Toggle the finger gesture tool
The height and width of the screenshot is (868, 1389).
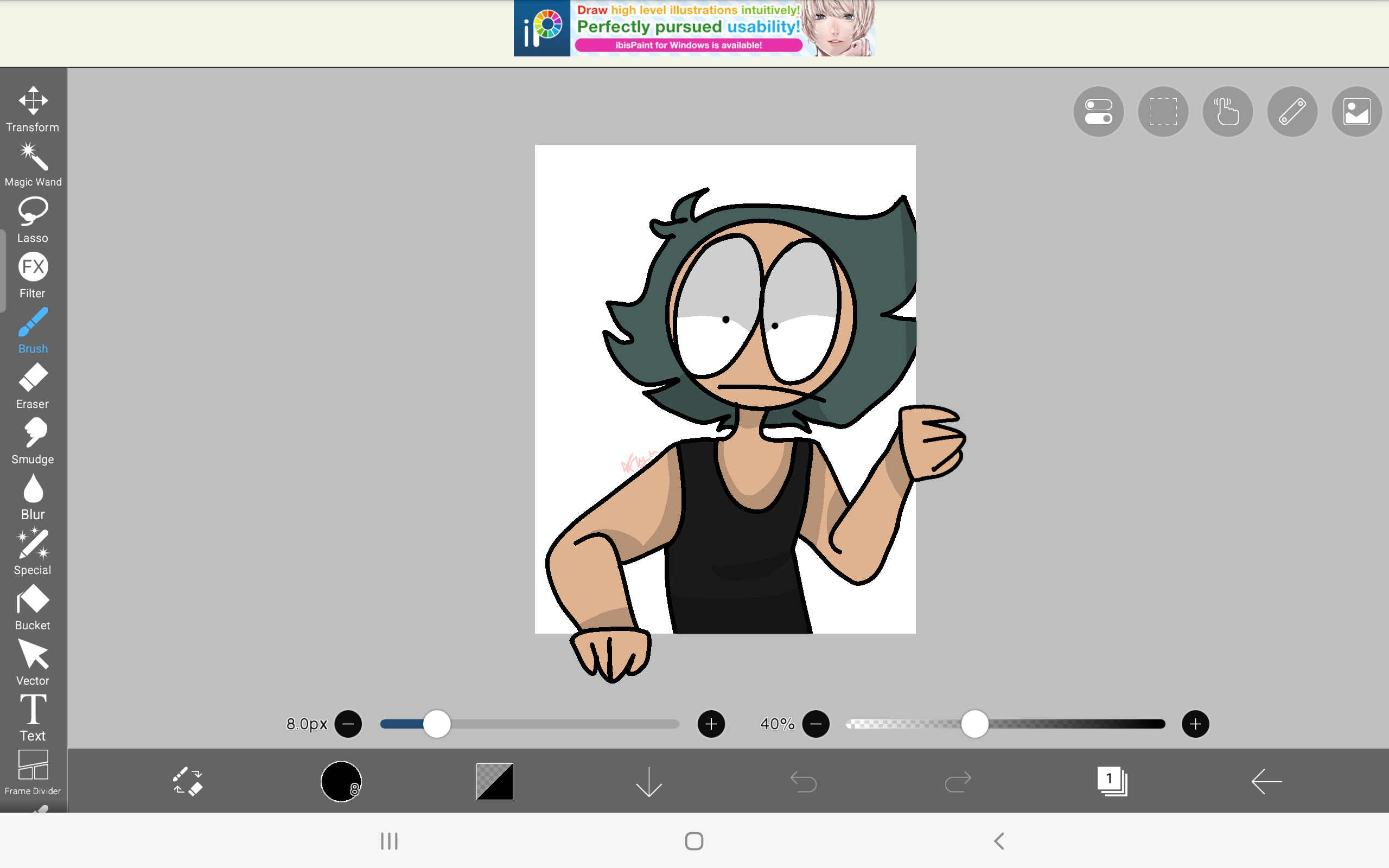tap(1227, 111)
